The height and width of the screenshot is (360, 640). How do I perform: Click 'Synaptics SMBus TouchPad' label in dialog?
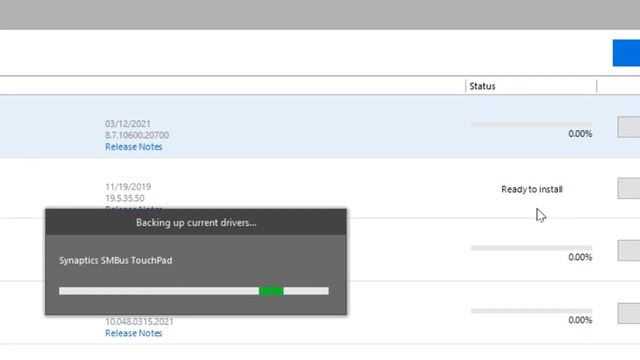coord(116,260)
